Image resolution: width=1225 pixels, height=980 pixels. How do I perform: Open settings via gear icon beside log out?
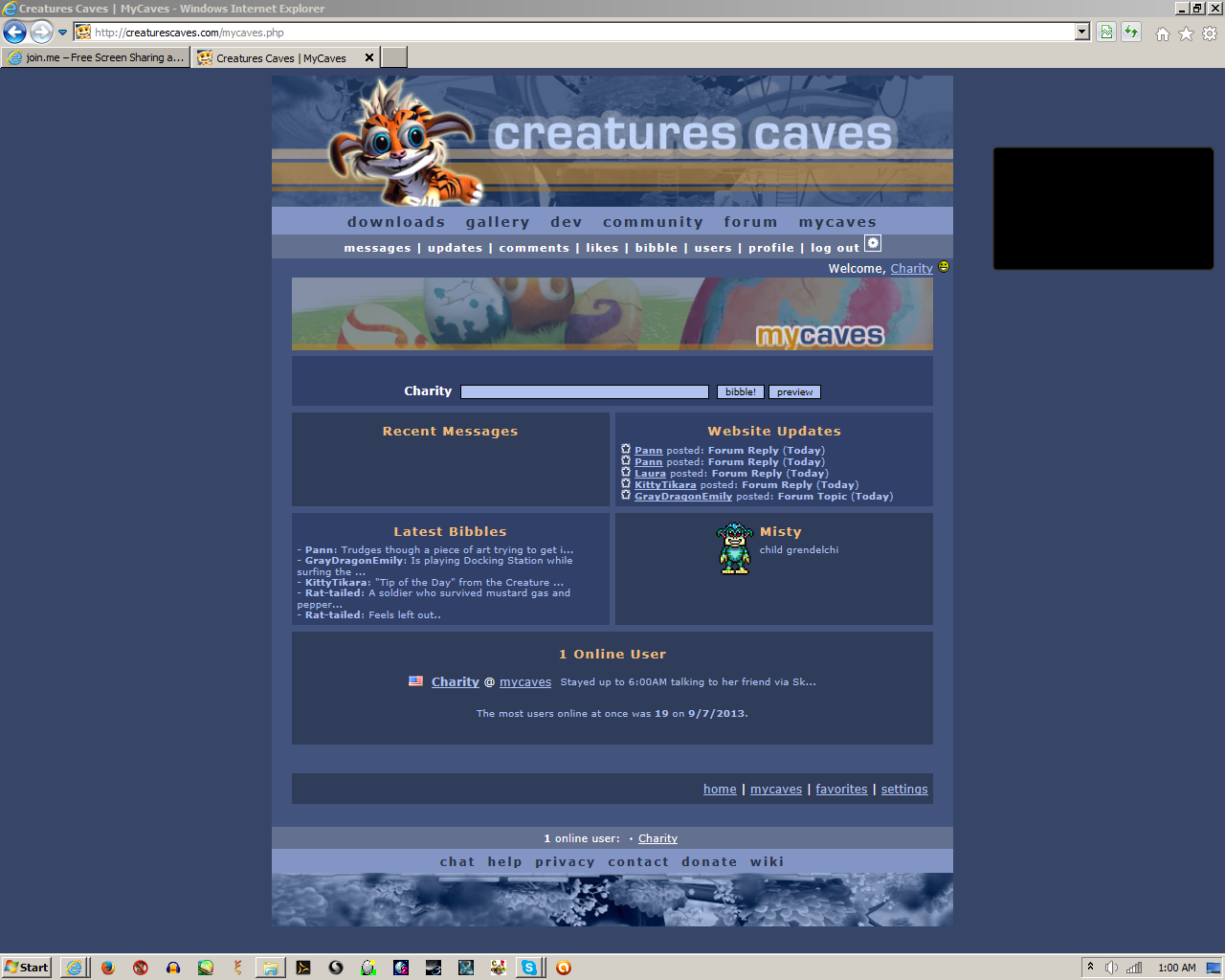(x=872, y=243)
